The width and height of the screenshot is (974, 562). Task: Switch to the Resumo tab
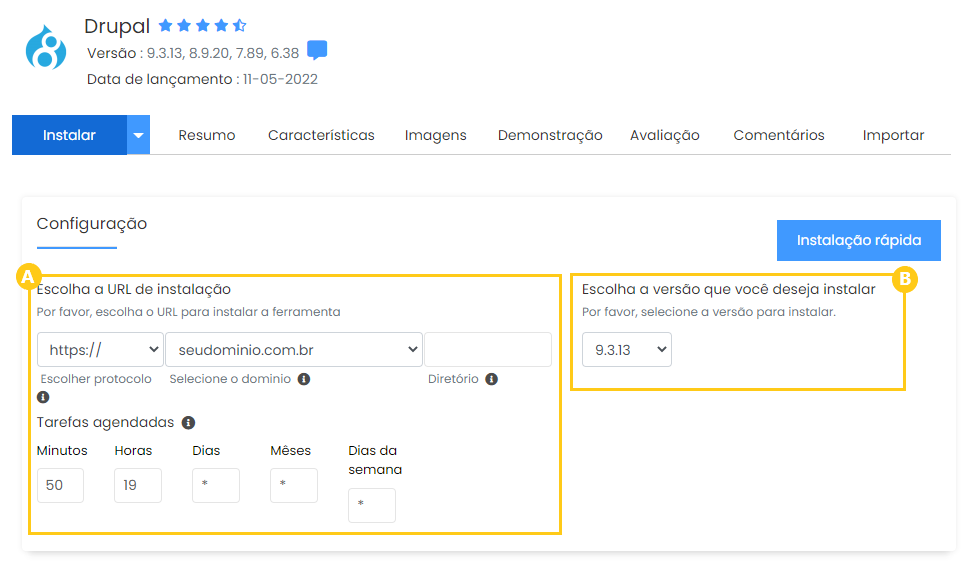point(207,135)
